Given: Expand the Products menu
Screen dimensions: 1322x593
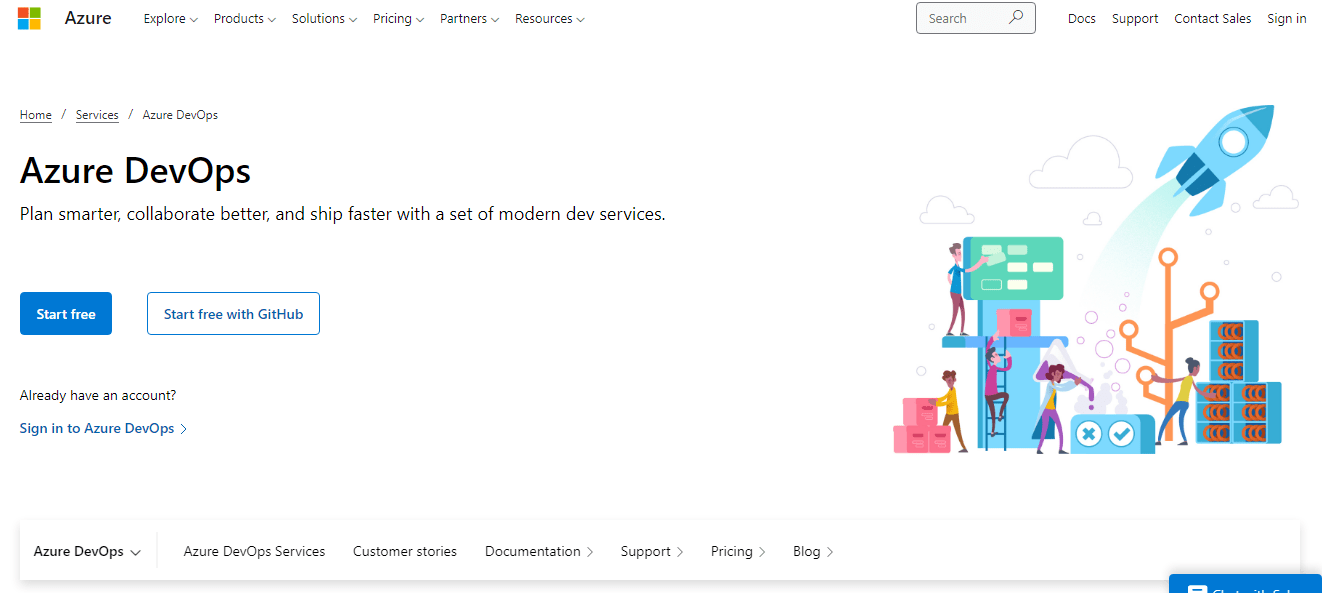Looking at the screenshot, I should point(245,18).
